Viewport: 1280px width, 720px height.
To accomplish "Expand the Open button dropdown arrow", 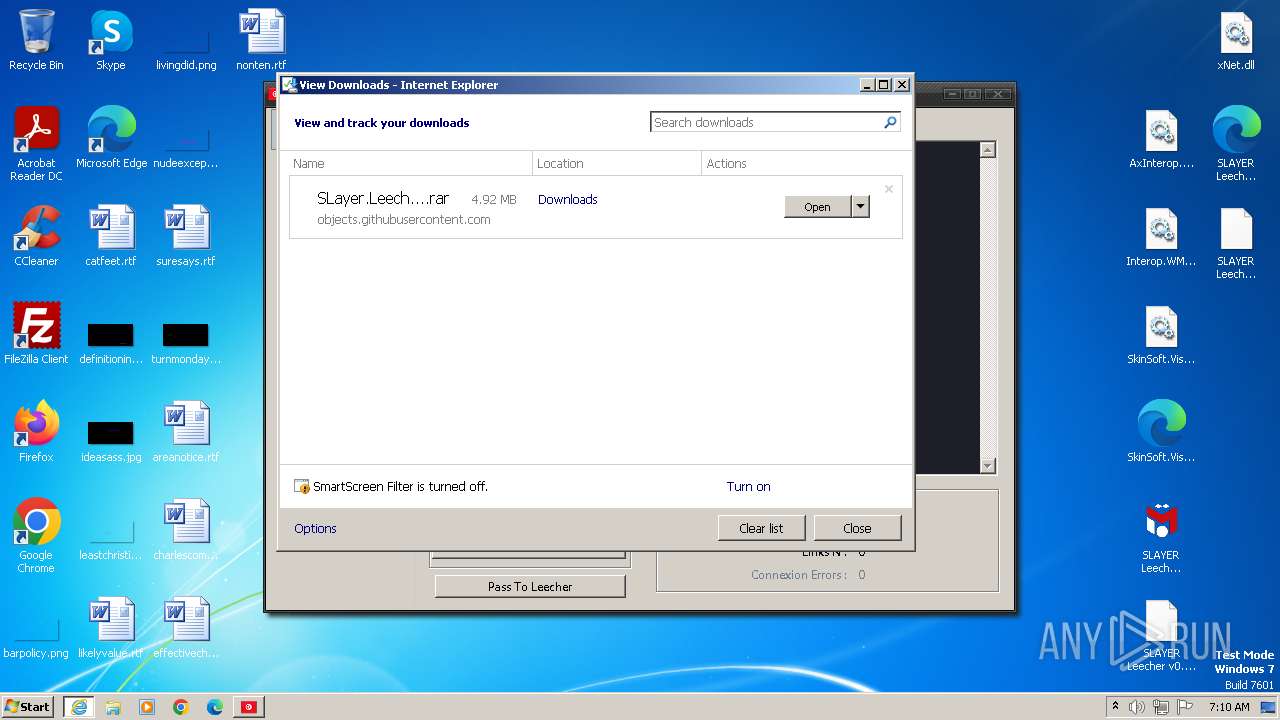I will tap(860, 207).
